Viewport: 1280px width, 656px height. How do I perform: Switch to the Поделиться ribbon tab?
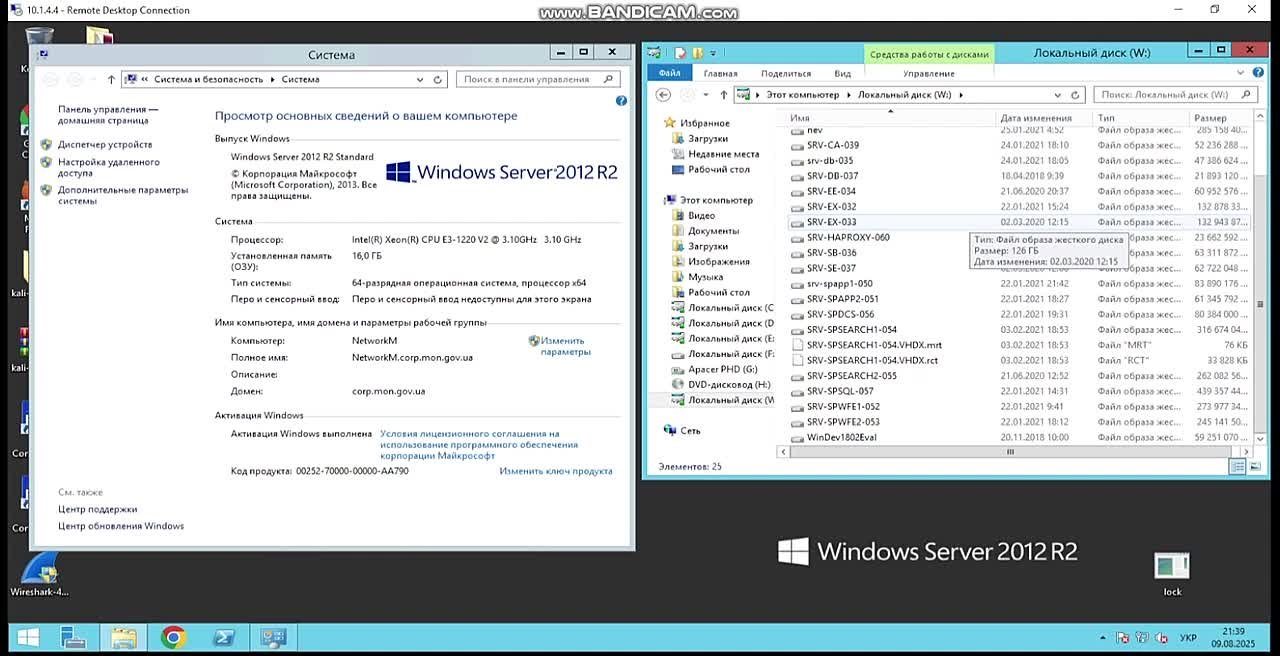coord(786,73)
